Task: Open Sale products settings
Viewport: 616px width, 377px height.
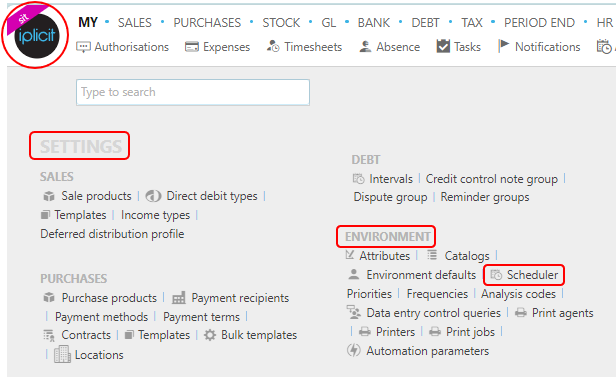Action: point(96,196)
